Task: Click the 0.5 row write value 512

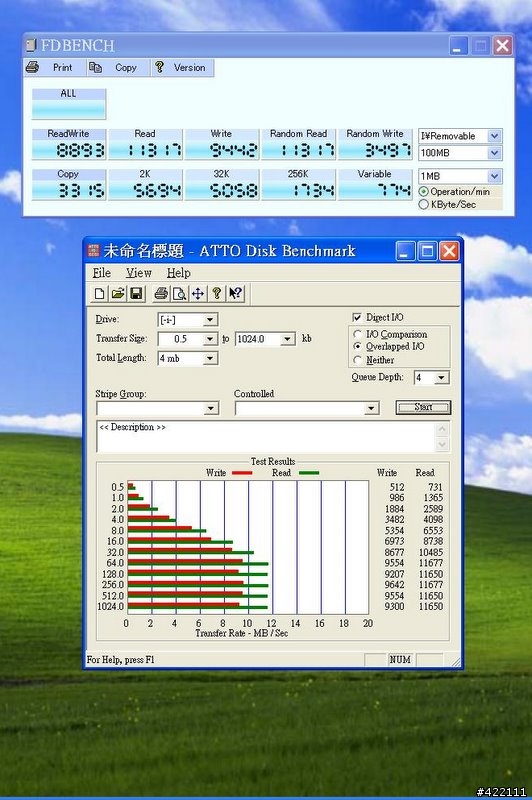Action: point(396,487)
